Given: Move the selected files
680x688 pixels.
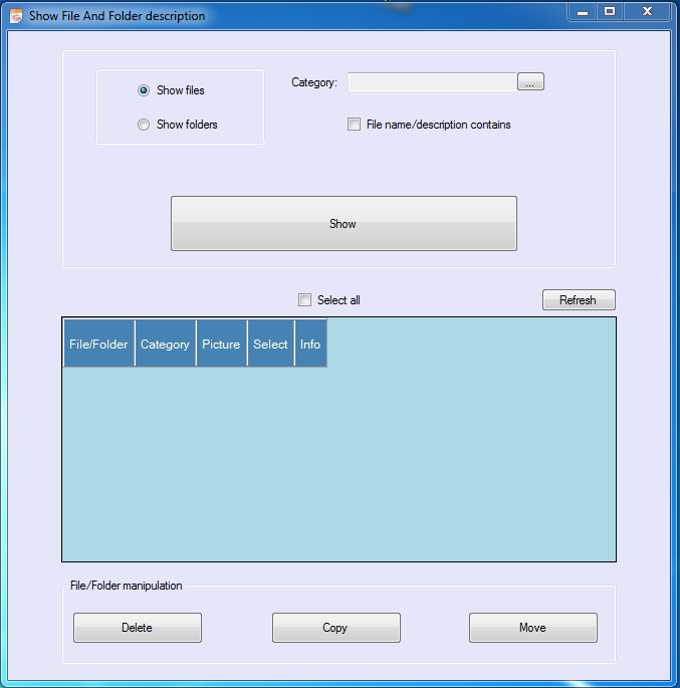Looking at the screenshot, I should (533, 628).
